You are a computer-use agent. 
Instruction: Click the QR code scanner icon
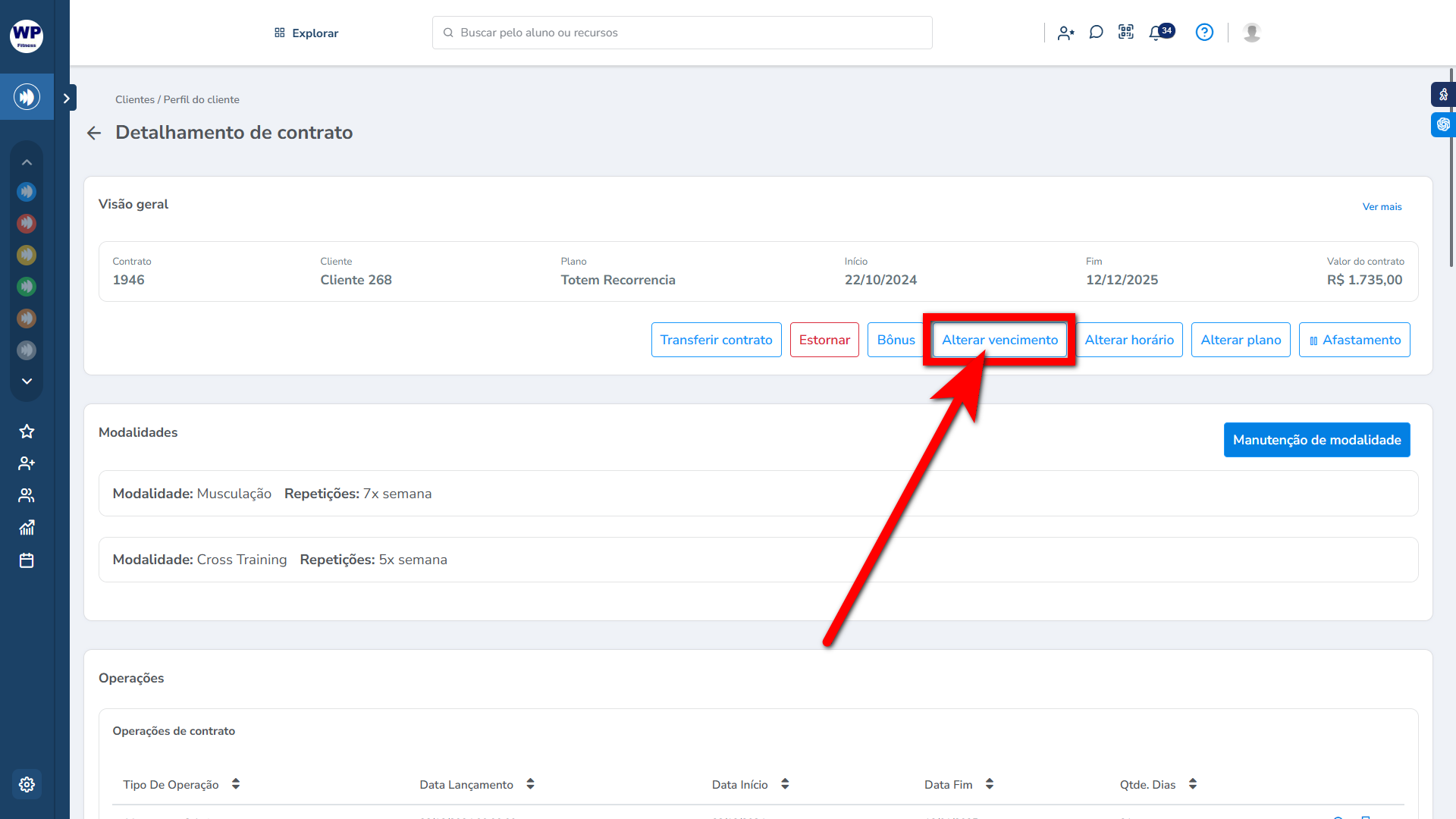click(x=1126, y=33)
